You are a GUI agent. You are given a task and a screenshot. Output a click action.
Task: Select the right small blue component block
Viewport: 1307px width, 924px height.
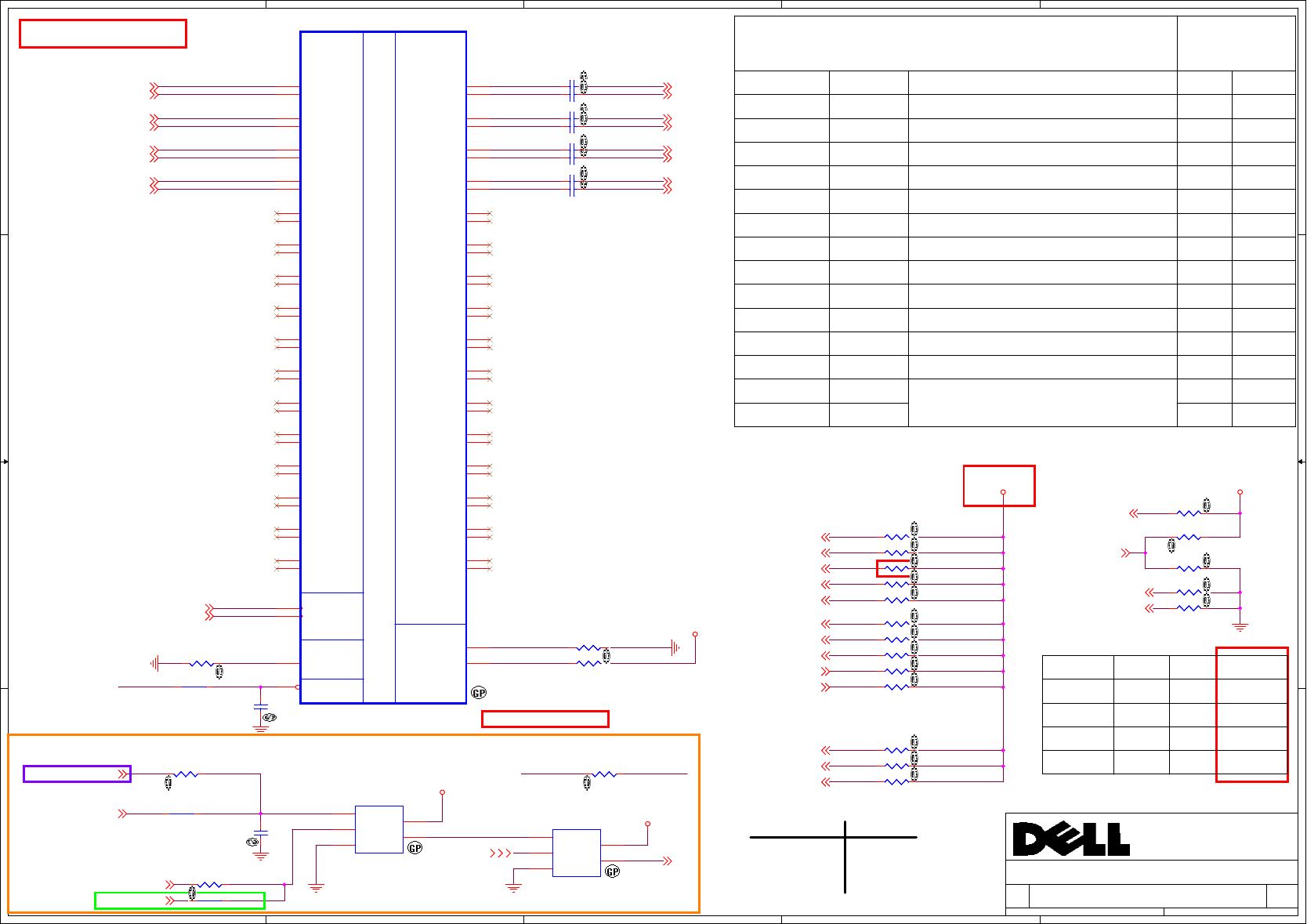pyautogui.click(x=577, y=853)
